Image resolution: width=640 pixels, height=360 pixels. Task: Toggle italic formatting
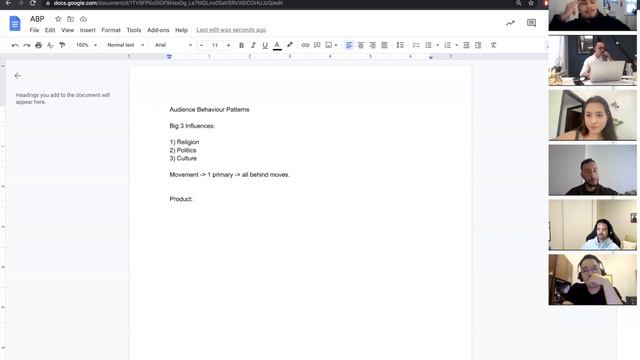[253, 45]
